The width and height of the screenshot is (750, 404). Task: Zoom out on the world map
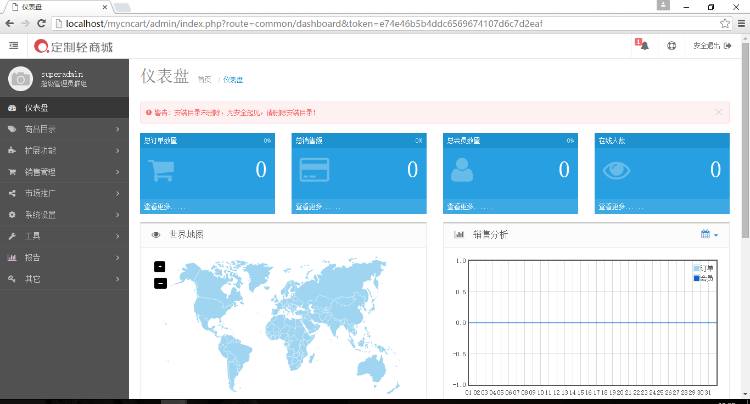[160, 283]
